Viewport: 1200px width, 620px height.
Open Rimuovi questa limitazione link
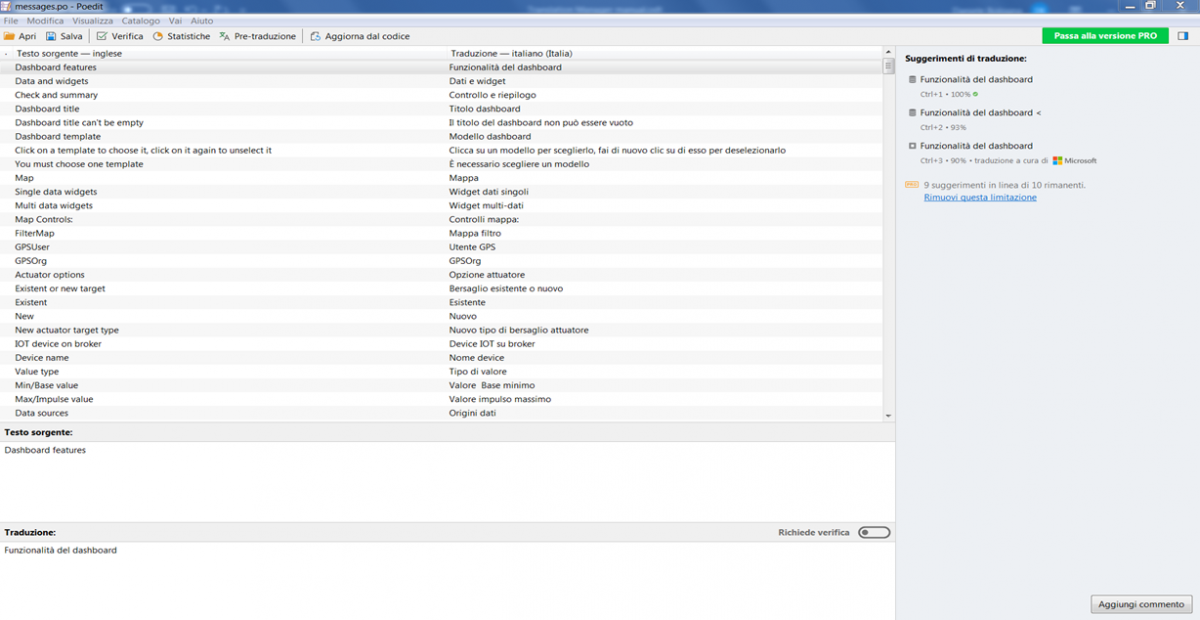pyautogui.click(x=980, y=197)
